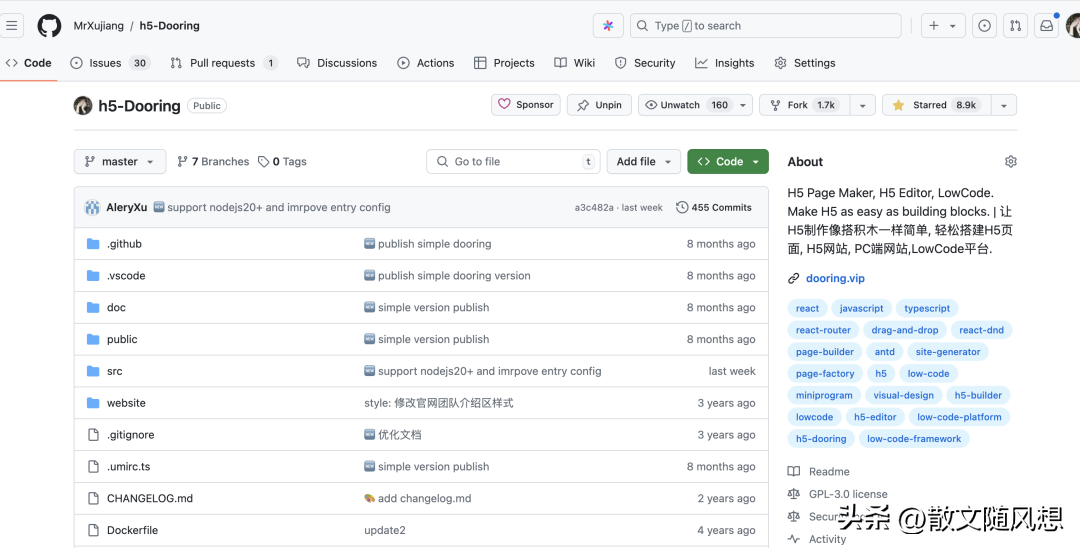
Task: Open the public folder
Action: click(x=122, y=339)
